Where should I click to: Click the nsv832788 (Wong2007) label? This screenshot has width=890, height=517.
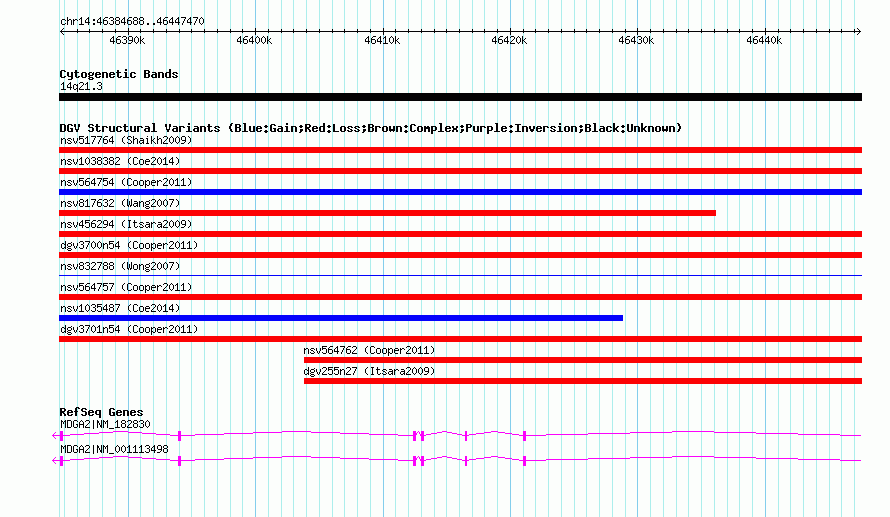[120, 266]
